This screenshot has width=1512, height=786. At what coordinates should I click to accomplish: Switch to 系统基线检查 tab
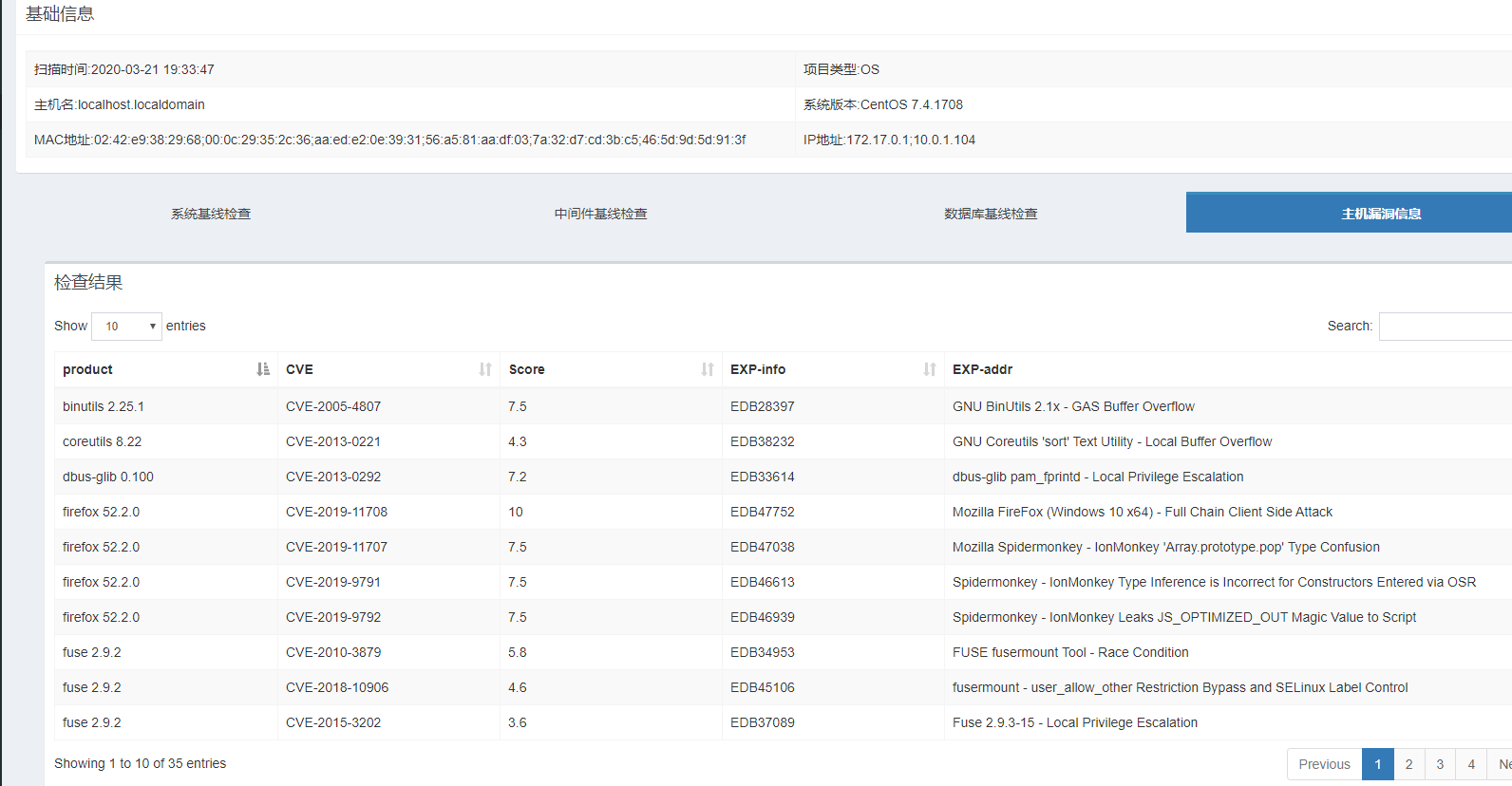pos(211,214)
